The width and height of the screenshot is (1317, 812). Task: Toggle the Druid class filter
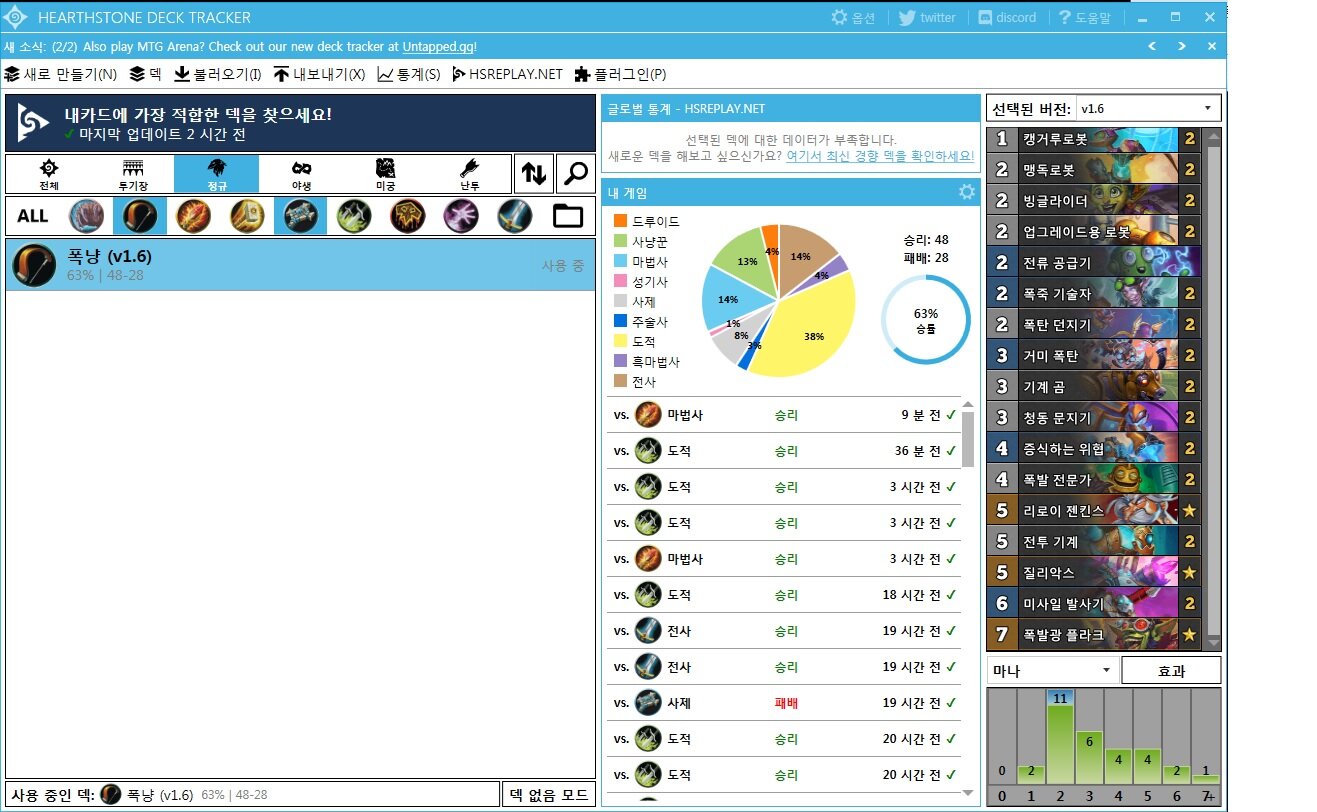click(x=86, y=215)
